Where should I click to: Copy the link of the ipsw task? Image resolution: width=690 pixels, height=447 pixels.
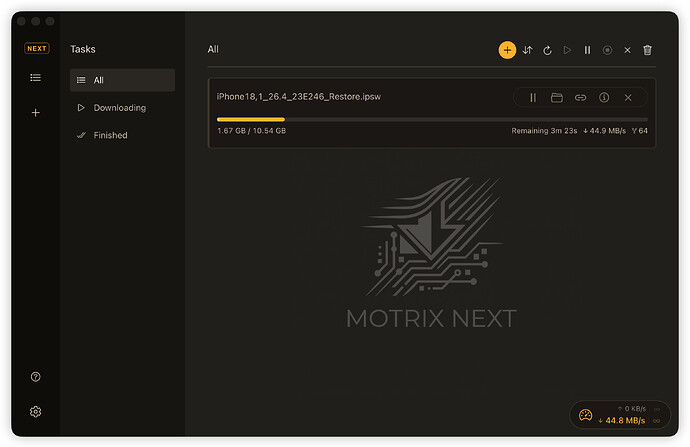(580, 98)
